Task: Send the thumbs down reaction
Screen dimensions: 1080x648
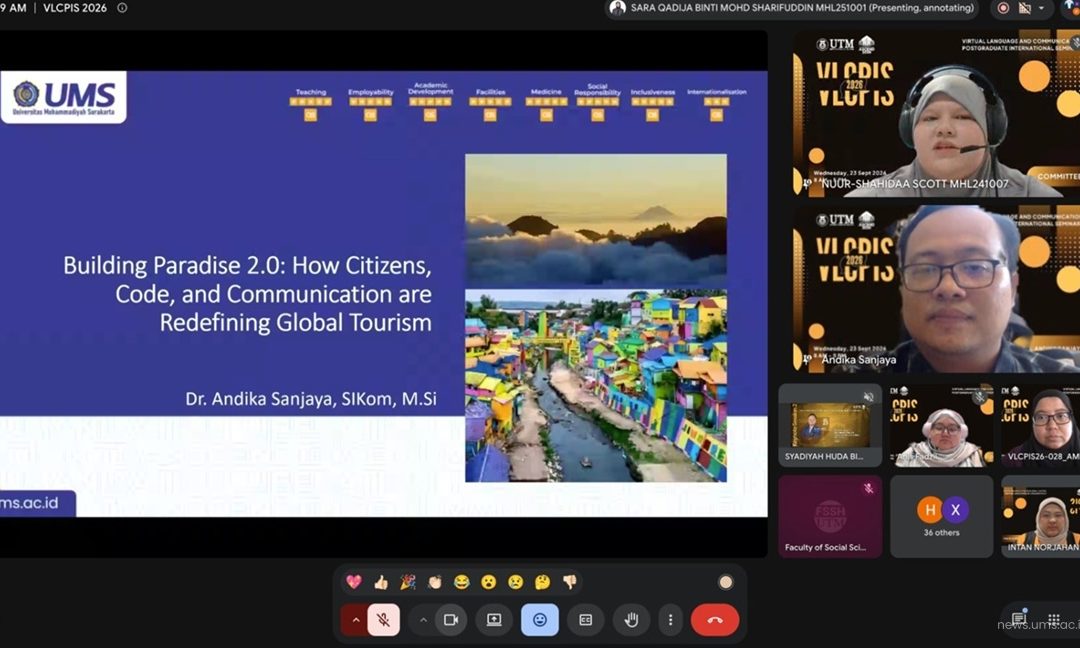Action: 570,582
